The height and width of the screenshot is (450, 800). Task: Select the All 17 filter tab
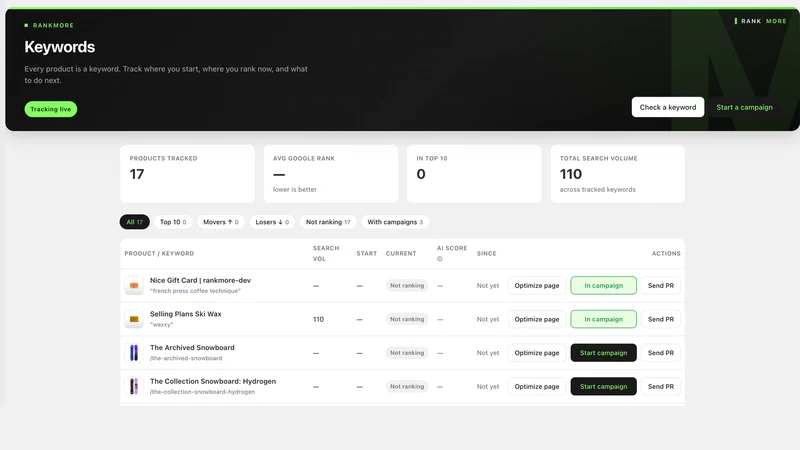pos(135,222)
